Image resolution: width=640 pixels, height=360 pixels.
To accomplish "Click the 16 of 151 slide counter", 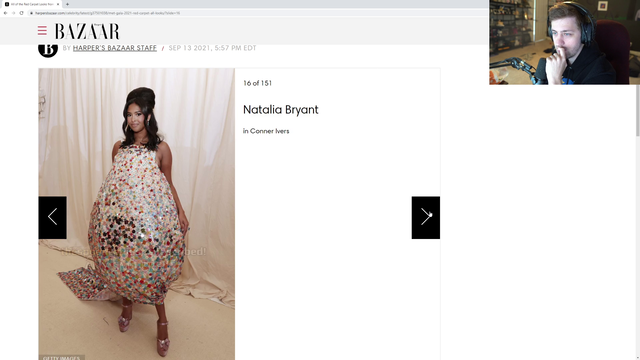I will coord(257,83).
